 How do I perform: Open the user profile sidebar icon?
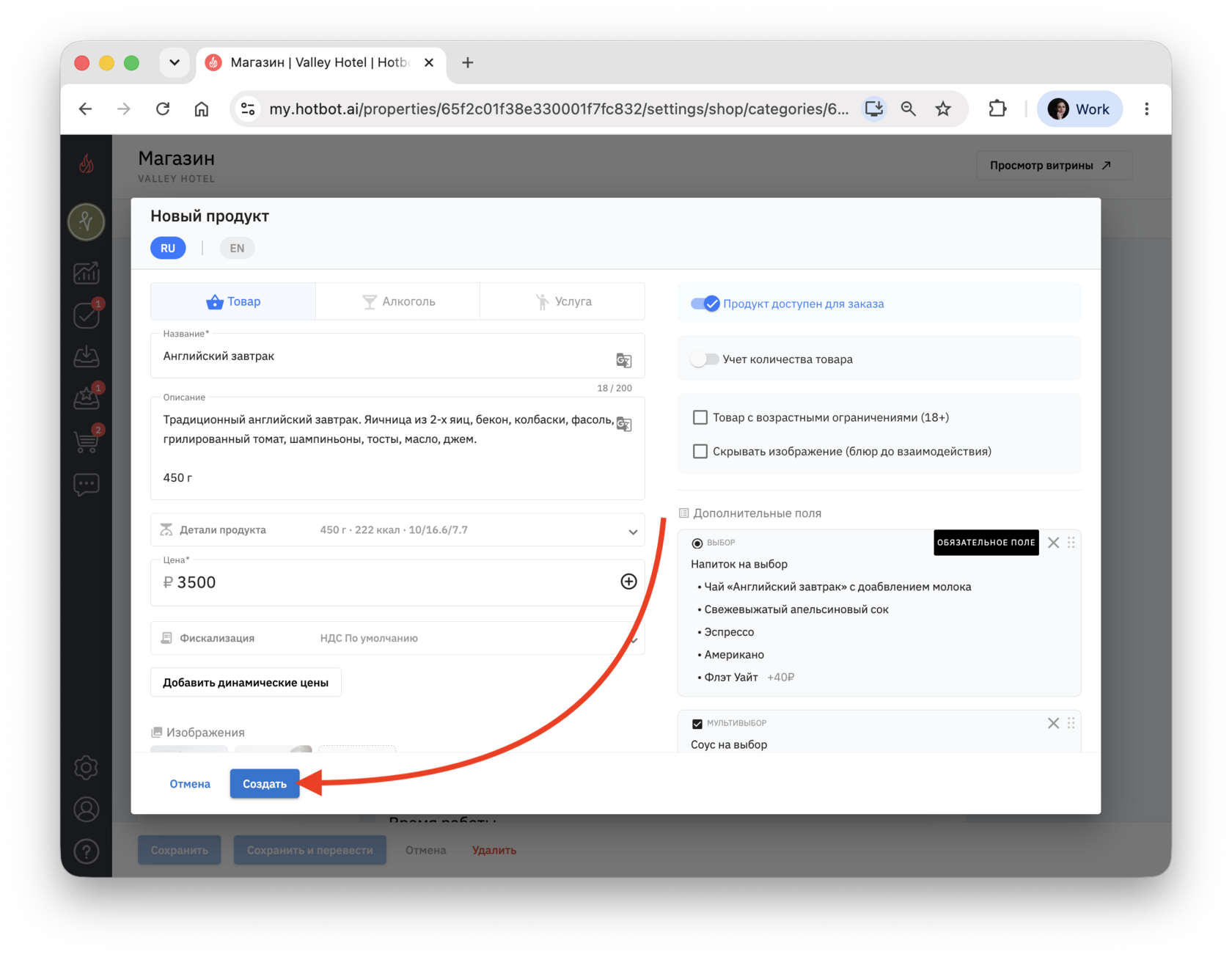tap(87, 809)
